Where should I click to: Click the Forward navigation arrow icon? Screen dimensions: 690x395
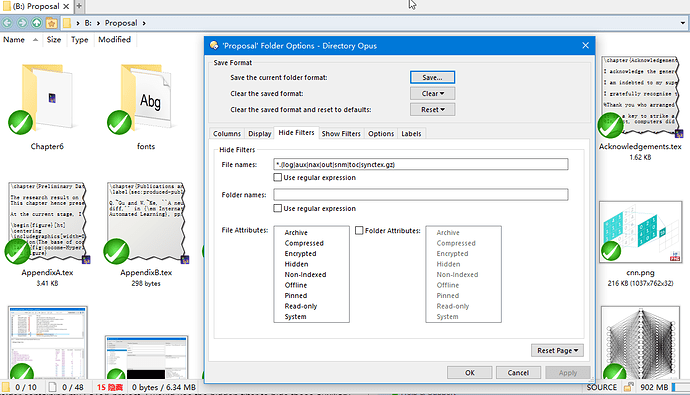pos(22,23)
